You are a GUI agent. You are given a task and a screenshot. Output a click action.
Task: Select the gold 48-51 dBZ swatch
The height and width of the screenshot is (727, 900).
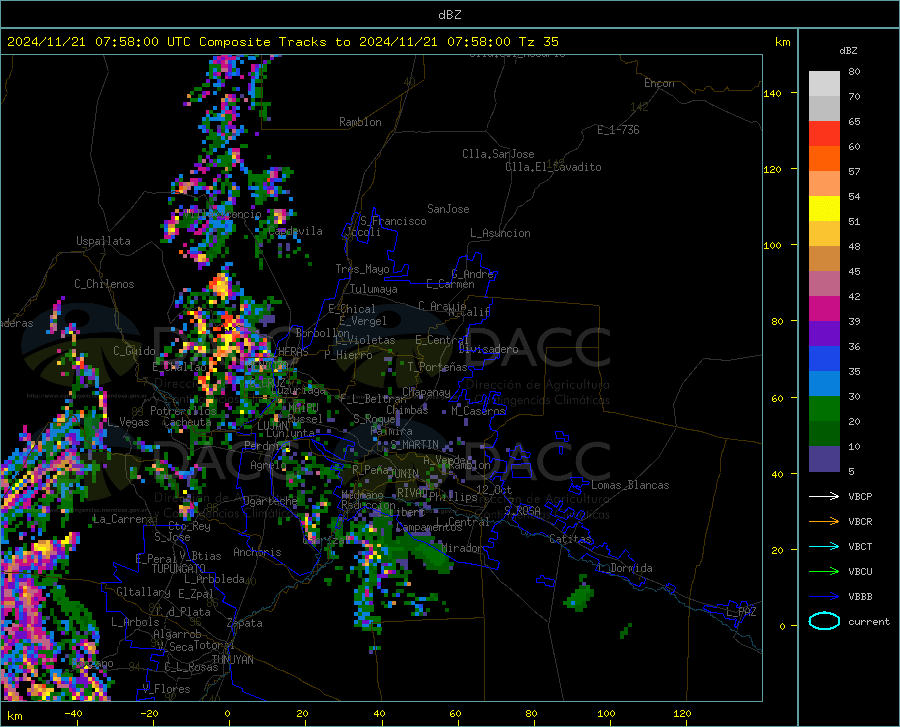point(824,234)
